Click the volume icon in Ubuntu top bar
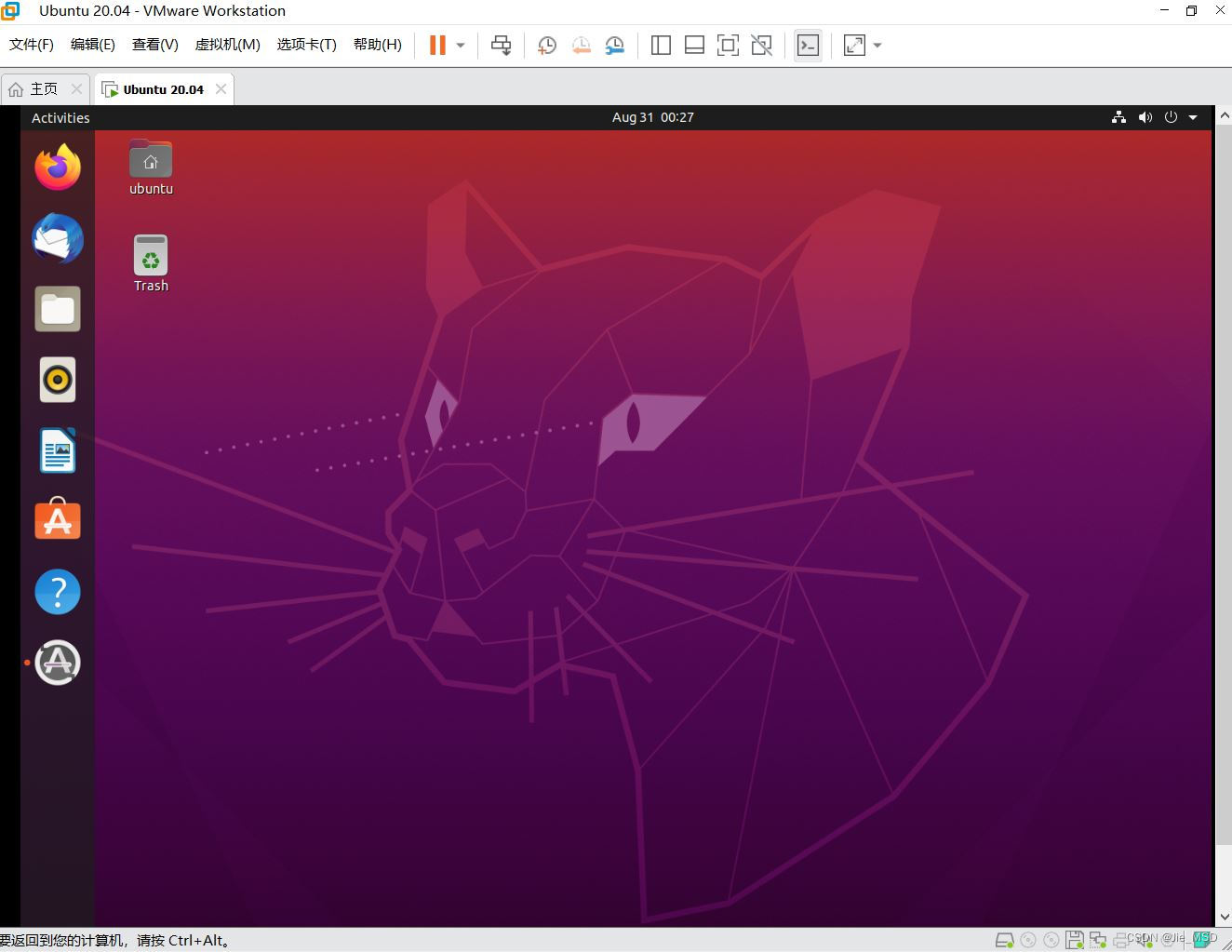Image resolution: width=1232 pixels, height=952 pixels. 1145,117
